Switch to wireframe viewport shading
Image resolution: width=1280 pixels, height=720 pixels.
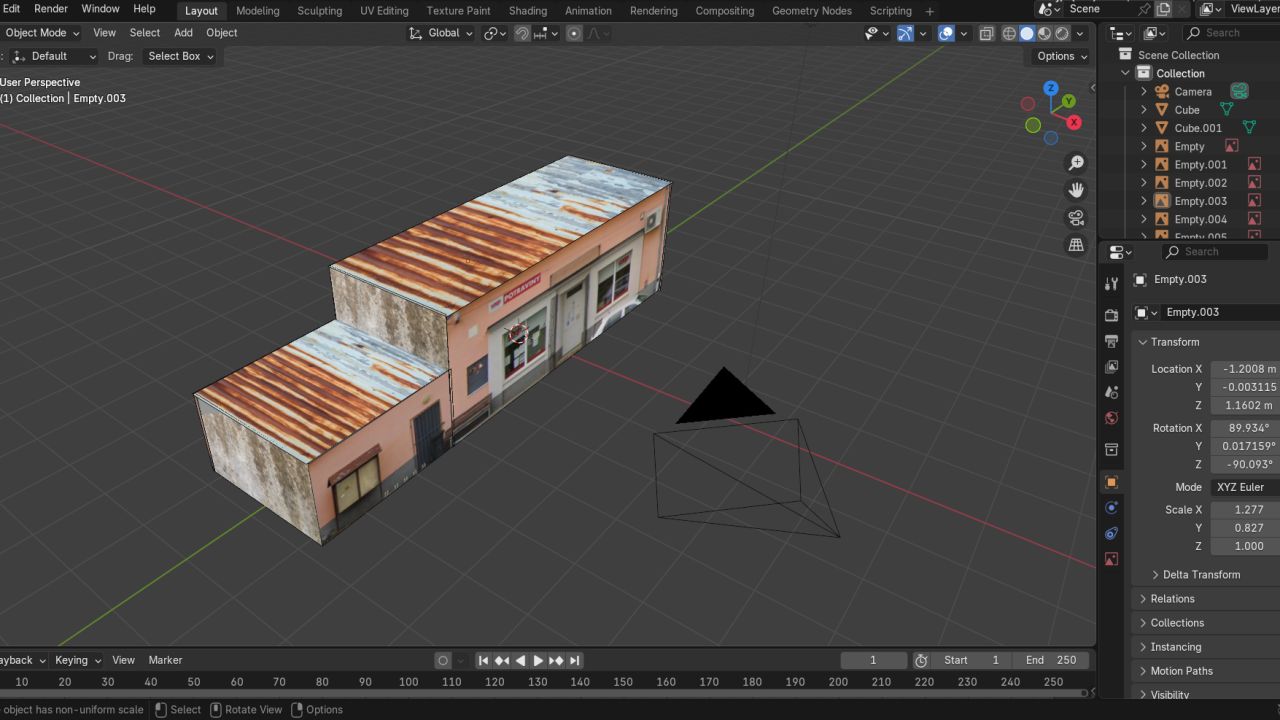pos(1009,33)
